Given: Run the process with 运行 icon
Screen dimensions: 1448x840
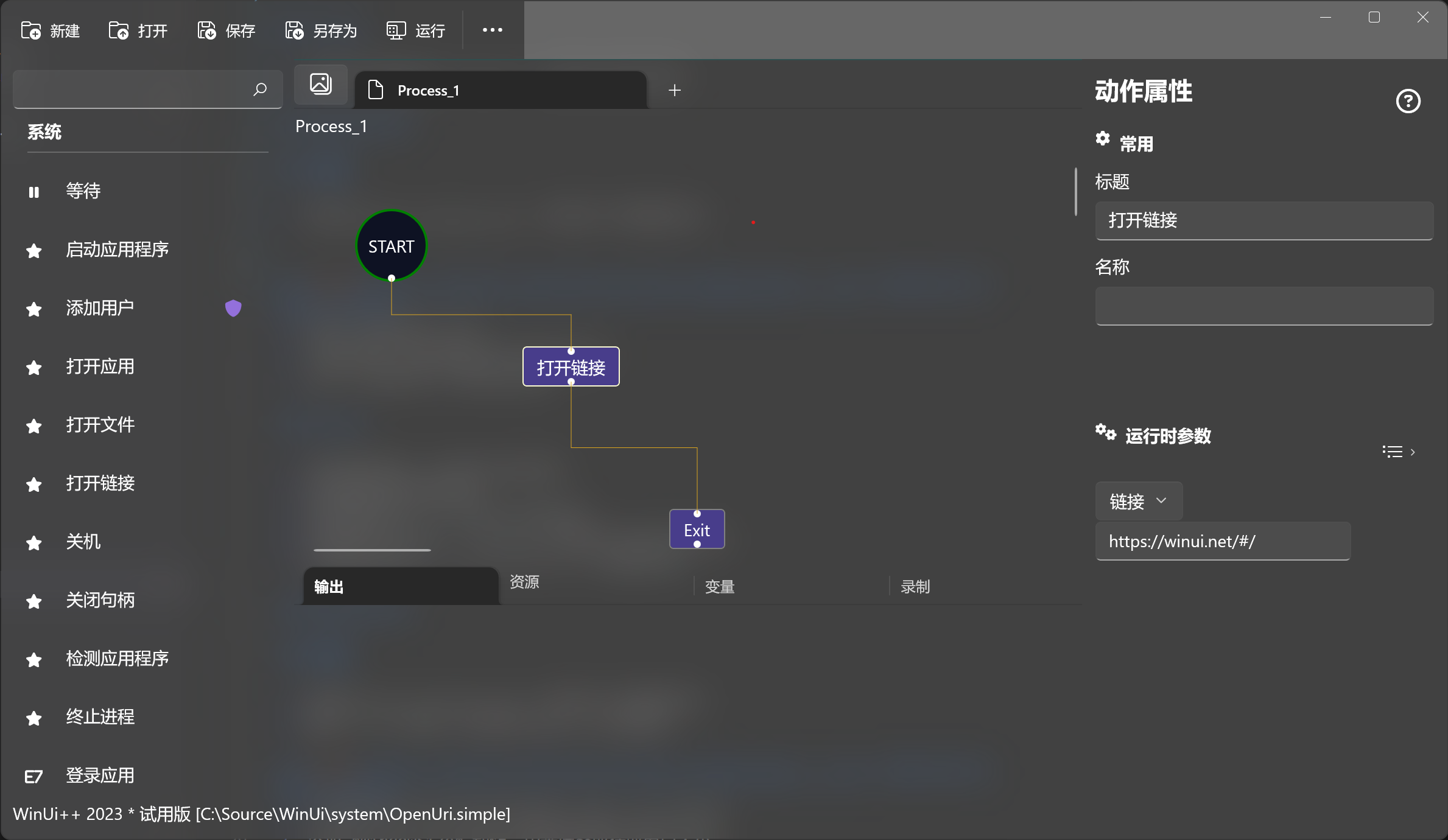Looking at the screenshot, I should tap(396, 30).
